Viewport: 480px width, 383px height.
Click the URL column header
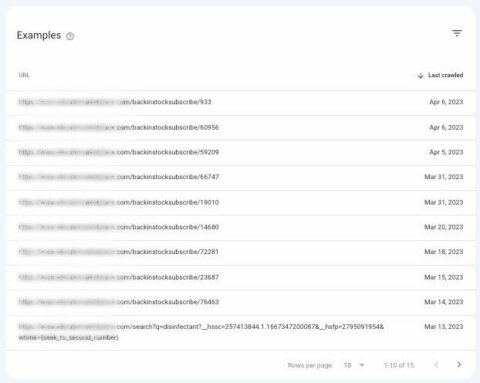click(24, 75)
